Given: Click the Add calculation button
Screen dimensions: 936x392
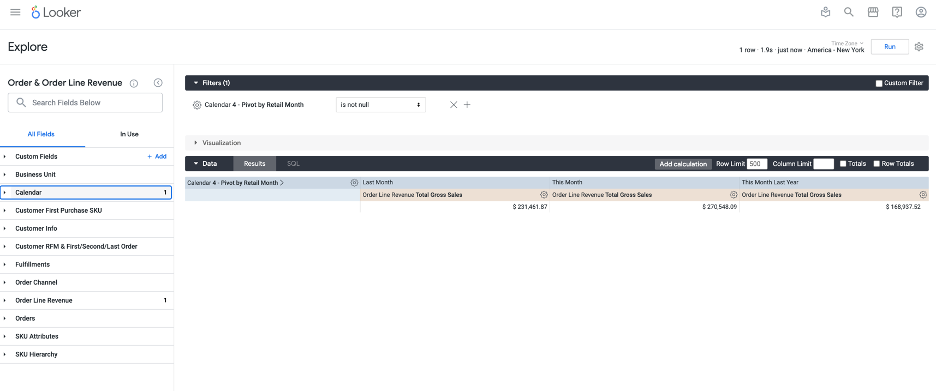Looking at the screenshot, I should (683, 163).
